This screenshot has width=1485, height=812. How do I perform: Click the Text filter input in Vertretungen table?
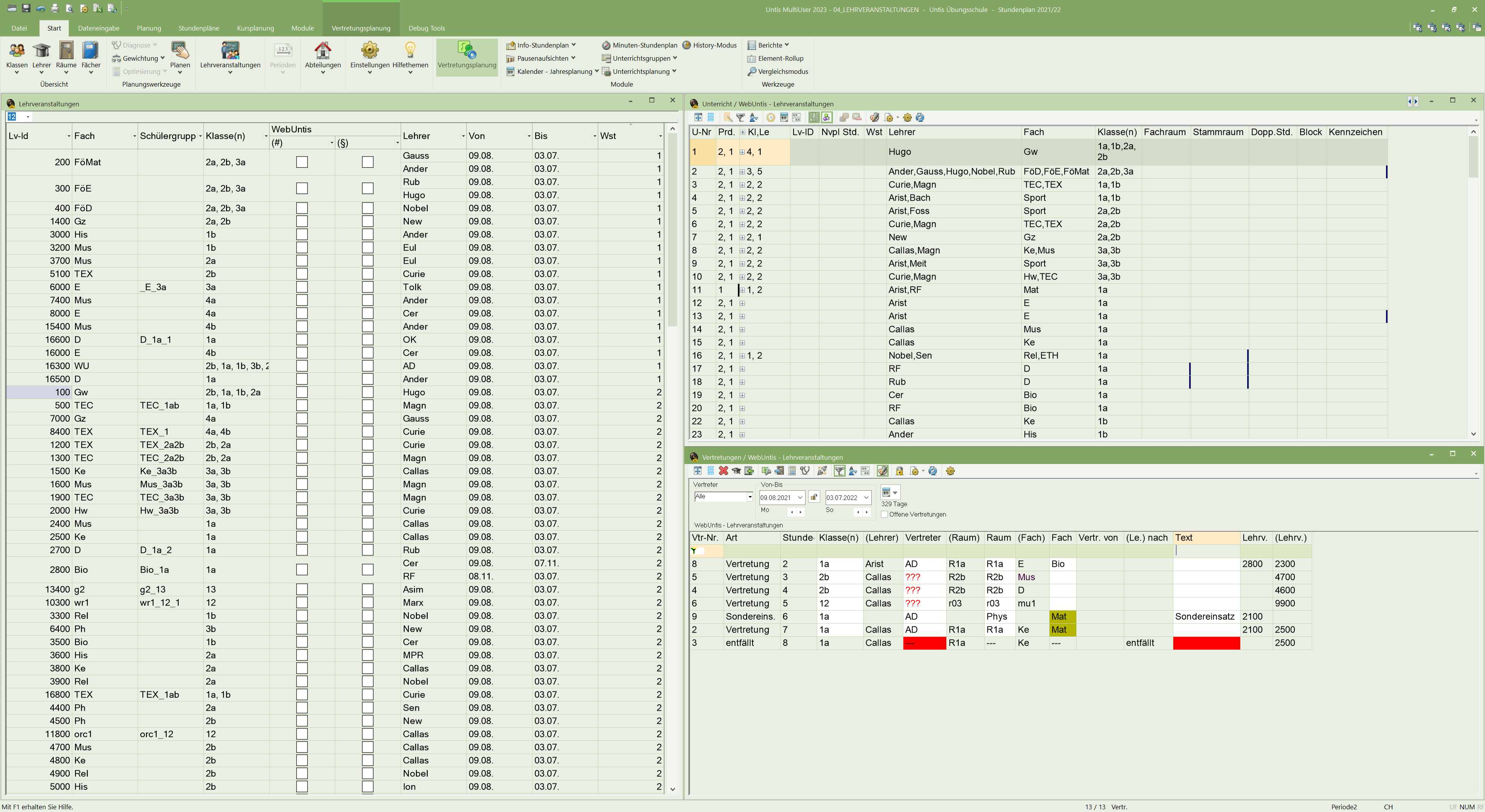click(x=1206, y=551)
